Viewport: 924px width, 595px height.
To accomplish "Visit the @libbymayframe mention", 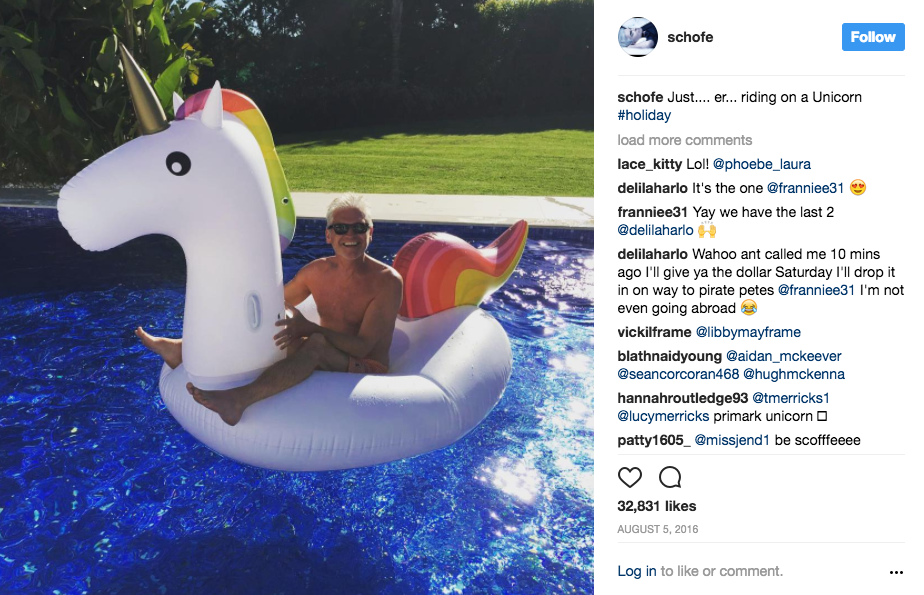I will [x=748, y=332].
